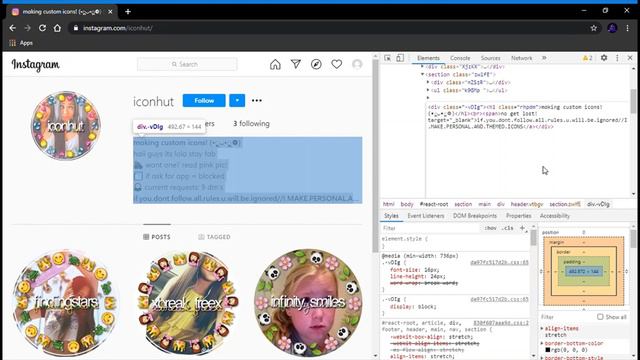Close the DevTools panel
The height and width of the screenshot is (360, 640).
pyautogui.click(x=630, y=58)
